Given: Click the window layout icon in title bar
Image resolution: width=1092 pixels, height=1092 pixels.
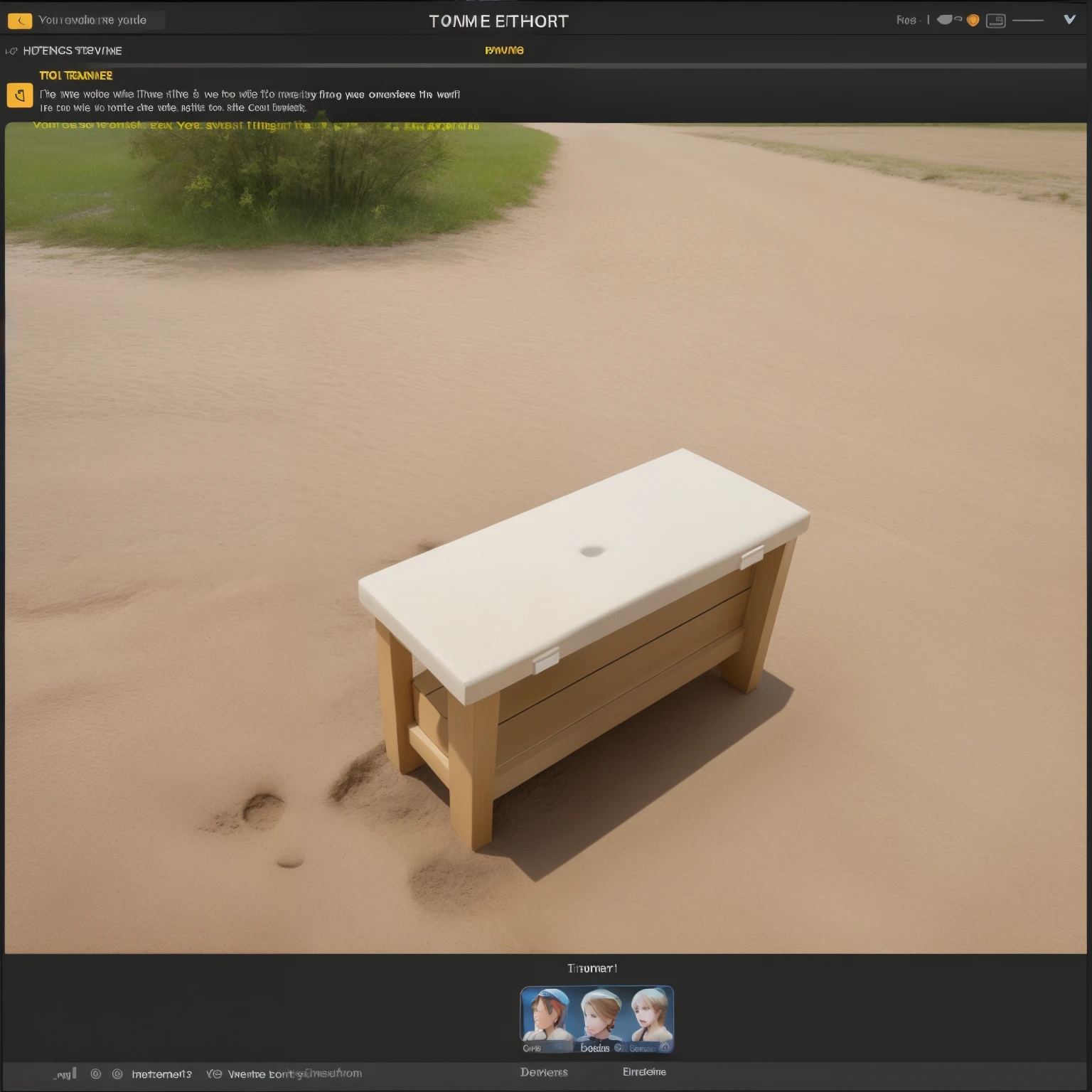Looking at the screenshot, I should [995, 21].
